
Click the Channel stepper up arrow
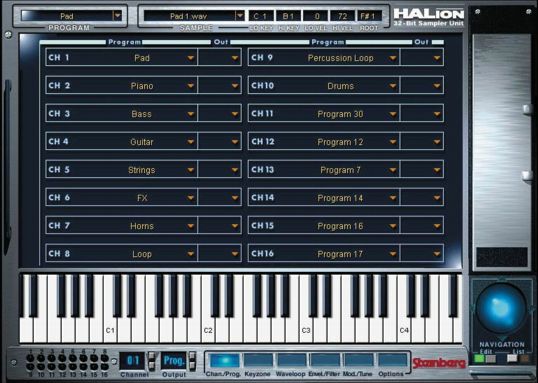151,356
